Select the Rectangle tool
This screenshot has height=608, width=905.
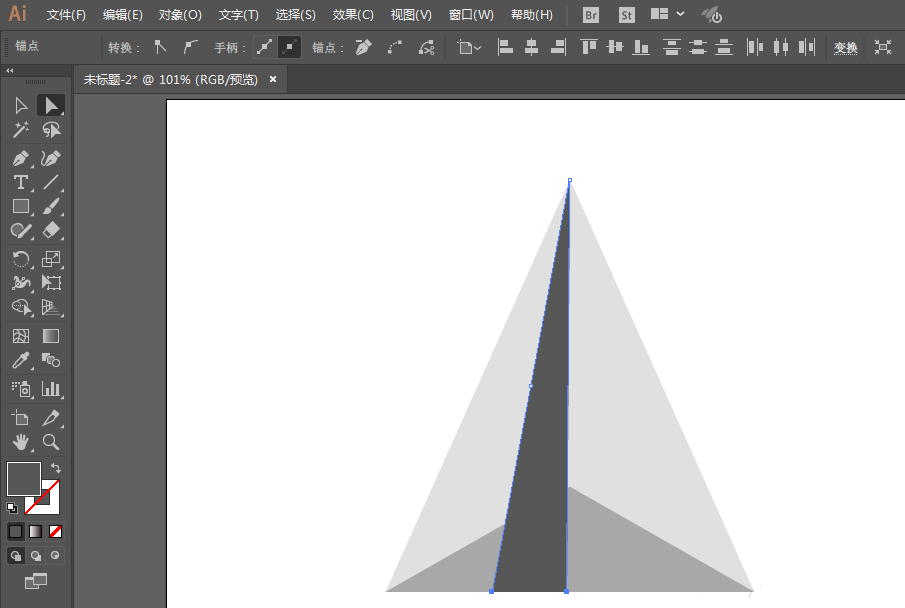[x=21, y=207]
